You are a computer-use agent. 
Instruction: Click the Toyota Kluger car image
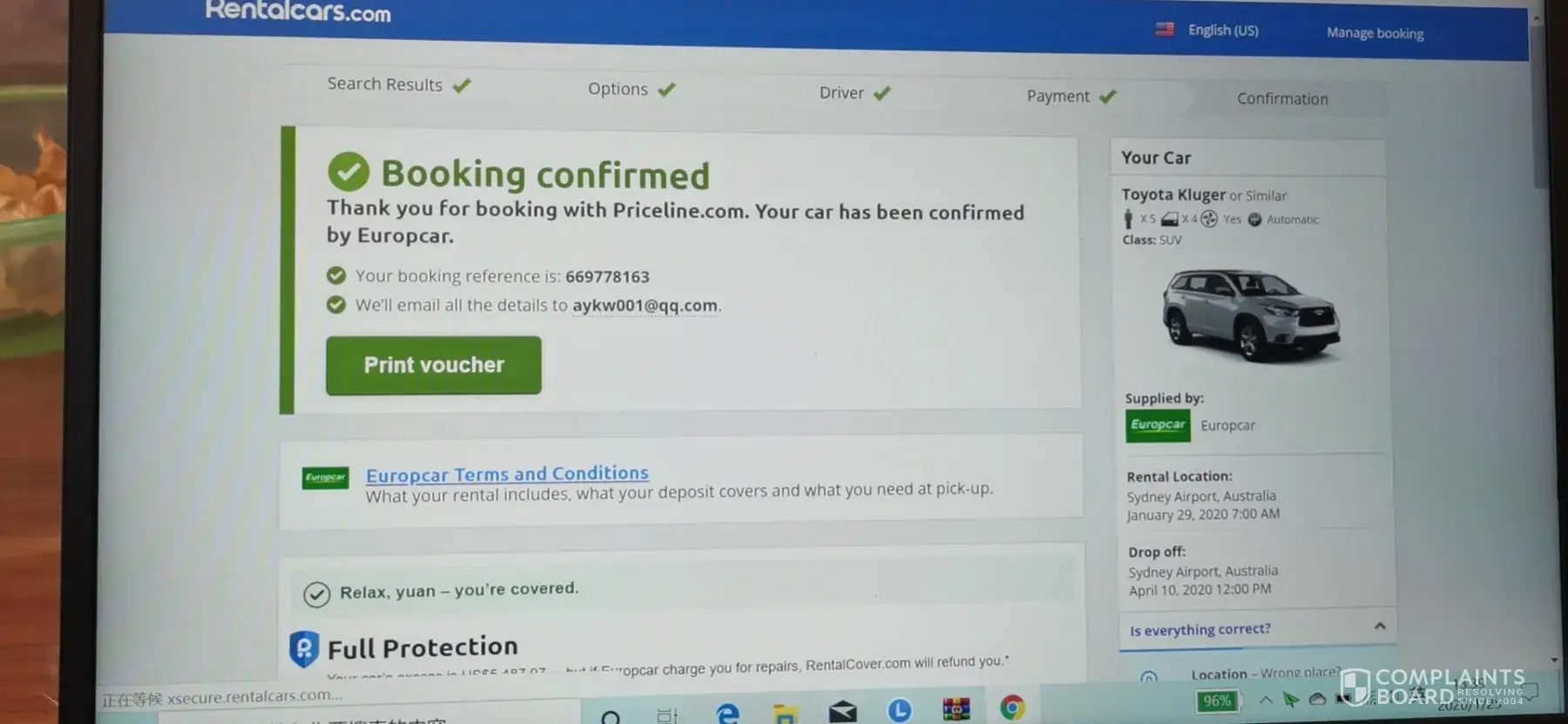click(x=1250, y=315)
